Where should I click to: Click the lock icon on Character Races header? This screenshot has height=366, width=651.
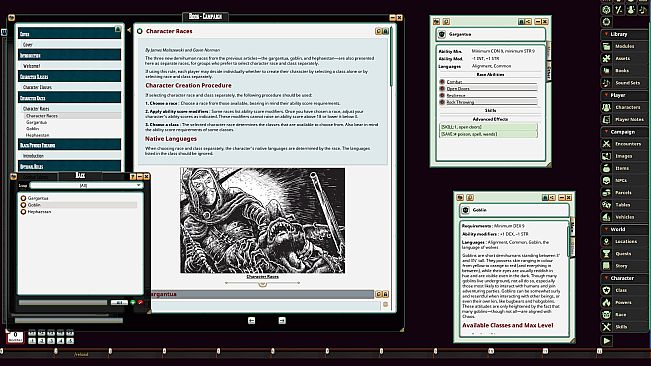(x=385, y=31)
